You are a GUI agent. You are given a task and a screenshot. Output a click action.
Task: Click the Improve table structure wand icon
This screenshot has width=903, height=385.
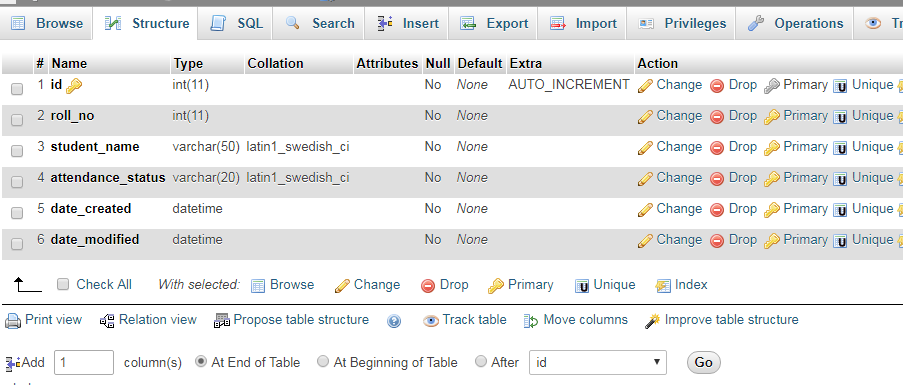tap(652, 321)
